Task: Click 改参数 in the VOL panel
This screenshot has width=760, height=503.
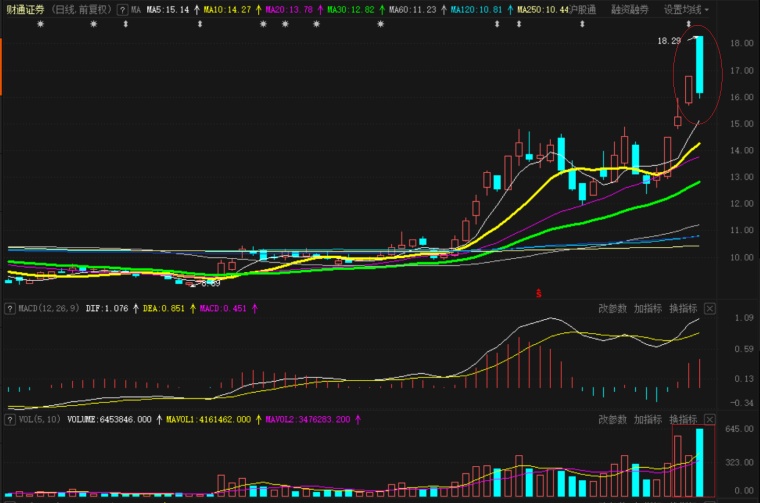Action: coord(613,420)
